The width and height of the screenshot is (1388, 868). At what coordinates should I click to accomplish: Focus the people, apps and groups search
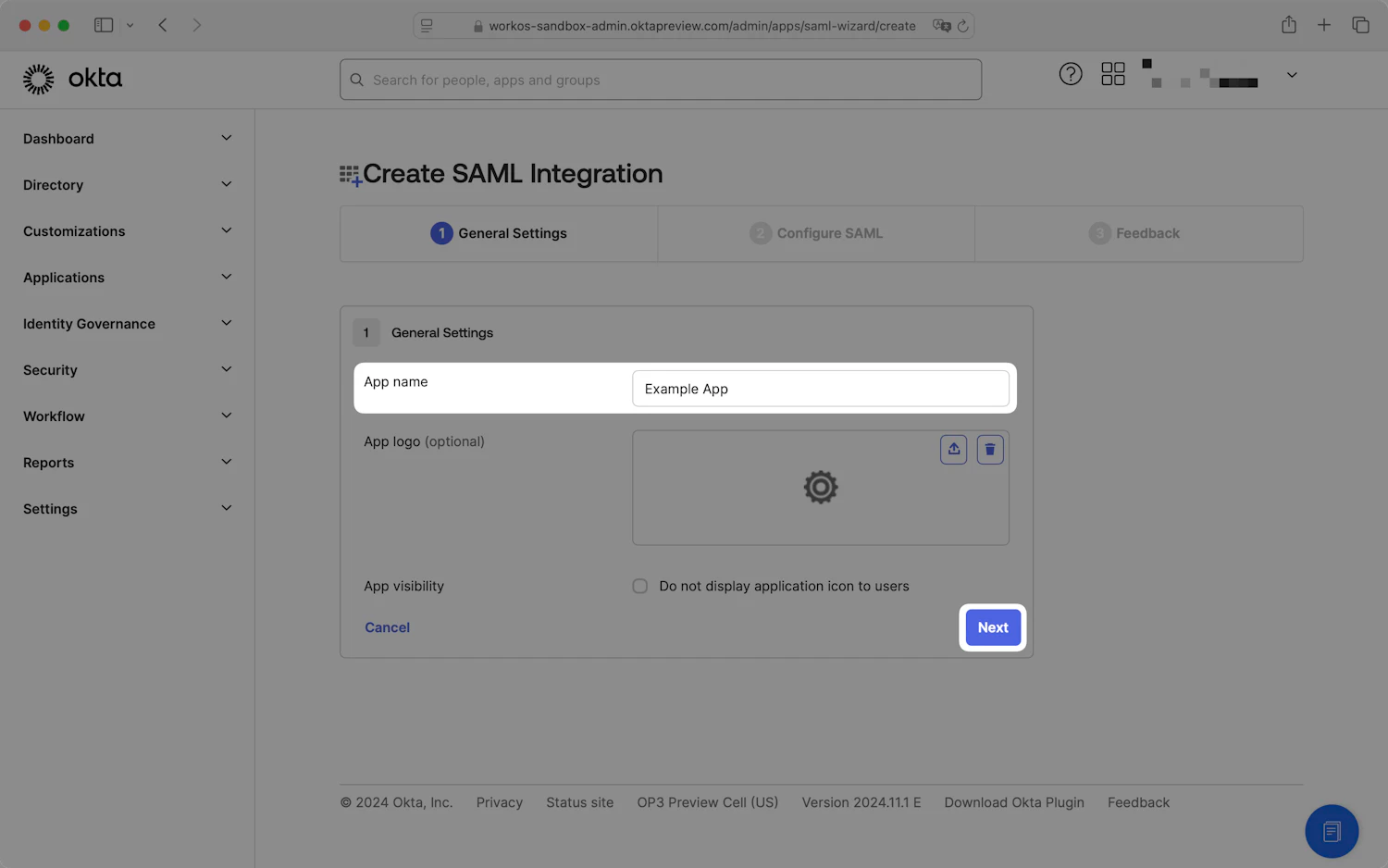pos(661,80)
